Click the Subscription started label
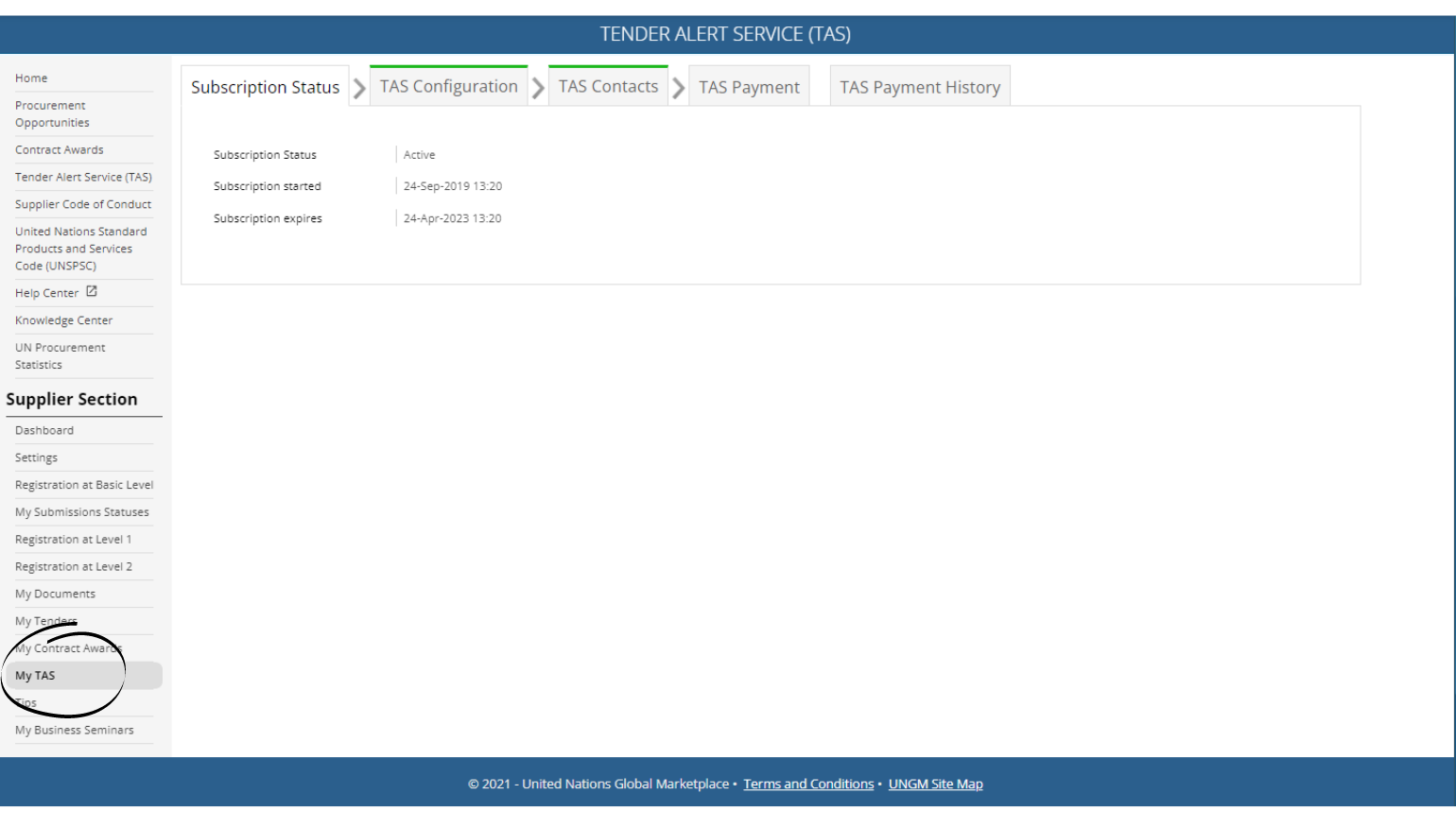Image resolution: width=1456 pixels, height=828 pixels. 268,187
